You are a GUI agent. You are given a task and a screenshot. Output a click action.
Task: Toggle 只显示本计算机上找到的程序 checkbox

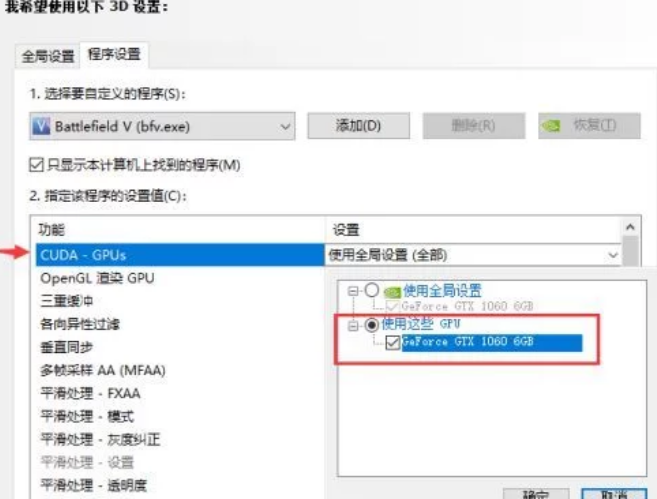point(36,165)
